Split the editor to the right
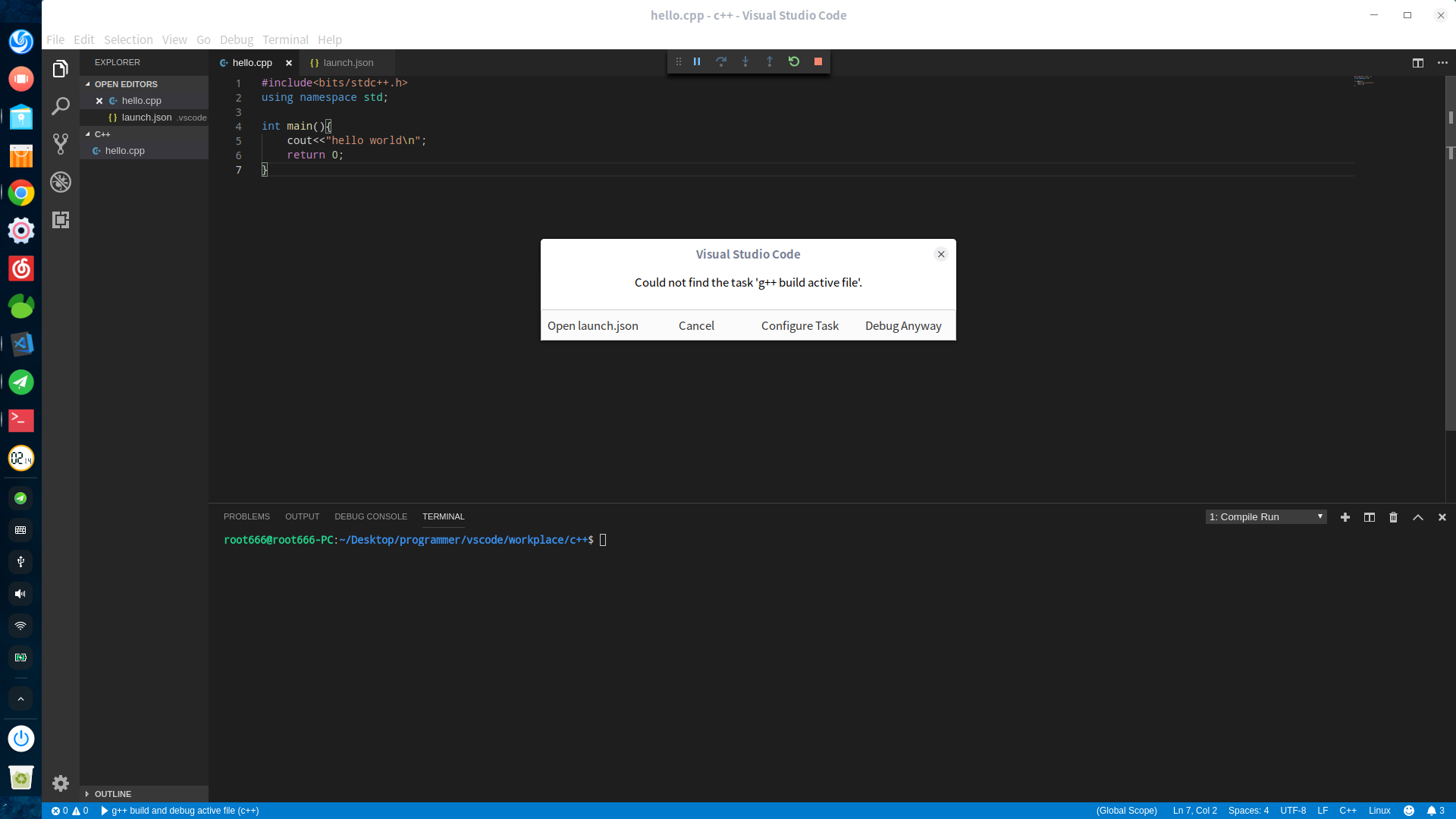Screen dimensions: 1456x819 pos(1418,63)
